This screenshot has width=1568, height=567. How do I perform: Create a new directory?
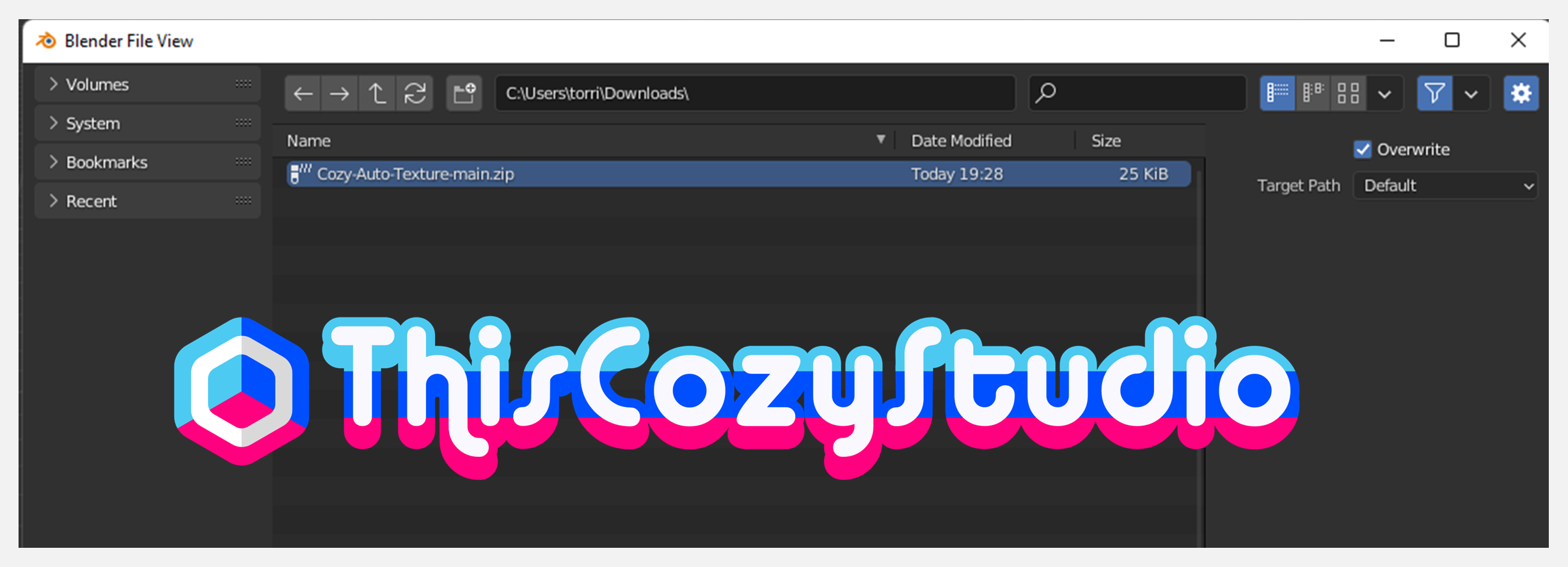coord(464,93)
